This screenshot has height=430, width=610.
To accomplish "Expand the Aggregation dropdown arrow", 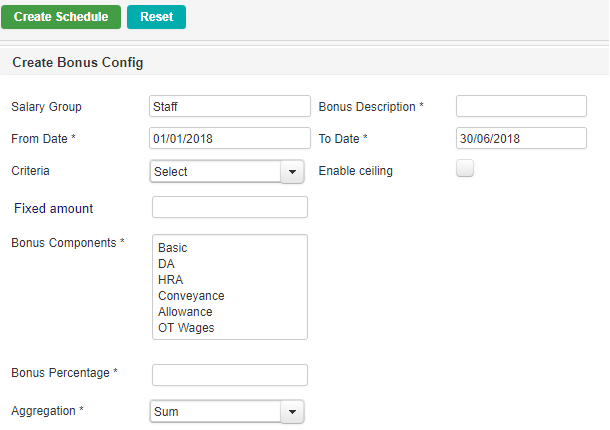I will tap(291, 411).
